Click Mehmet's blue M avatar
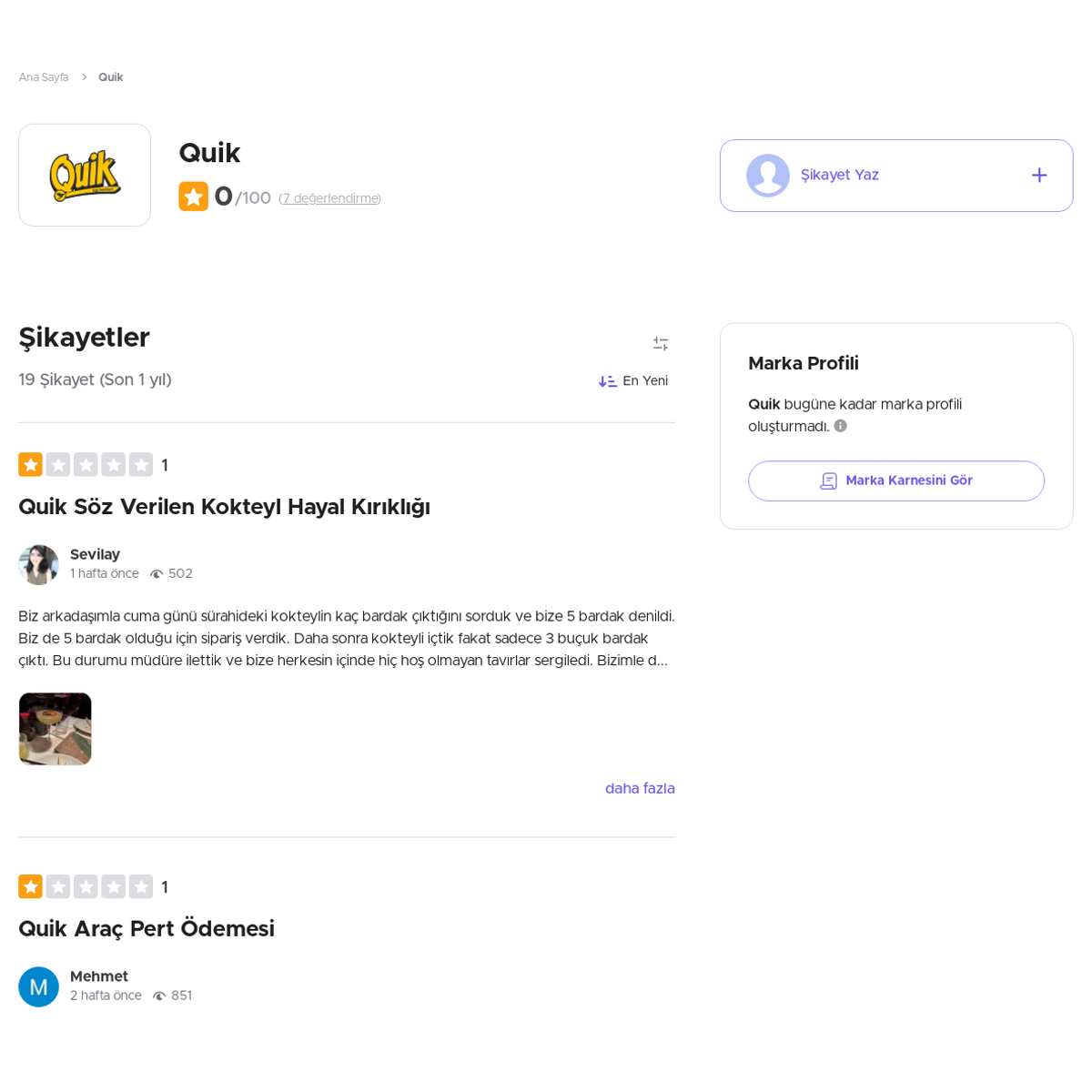Image resolution: width=1092 pixels, height=1092 pixels. tap(38, 987)
